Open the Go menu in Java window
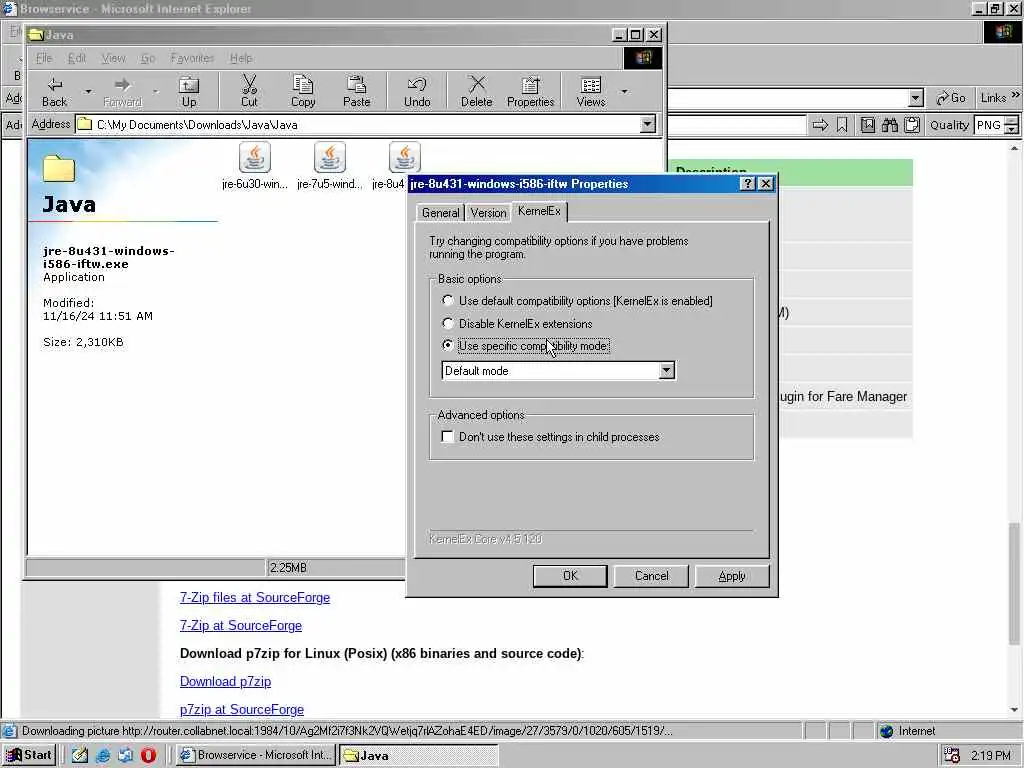Screen dimensions: 1024x768 click(148, 58)
